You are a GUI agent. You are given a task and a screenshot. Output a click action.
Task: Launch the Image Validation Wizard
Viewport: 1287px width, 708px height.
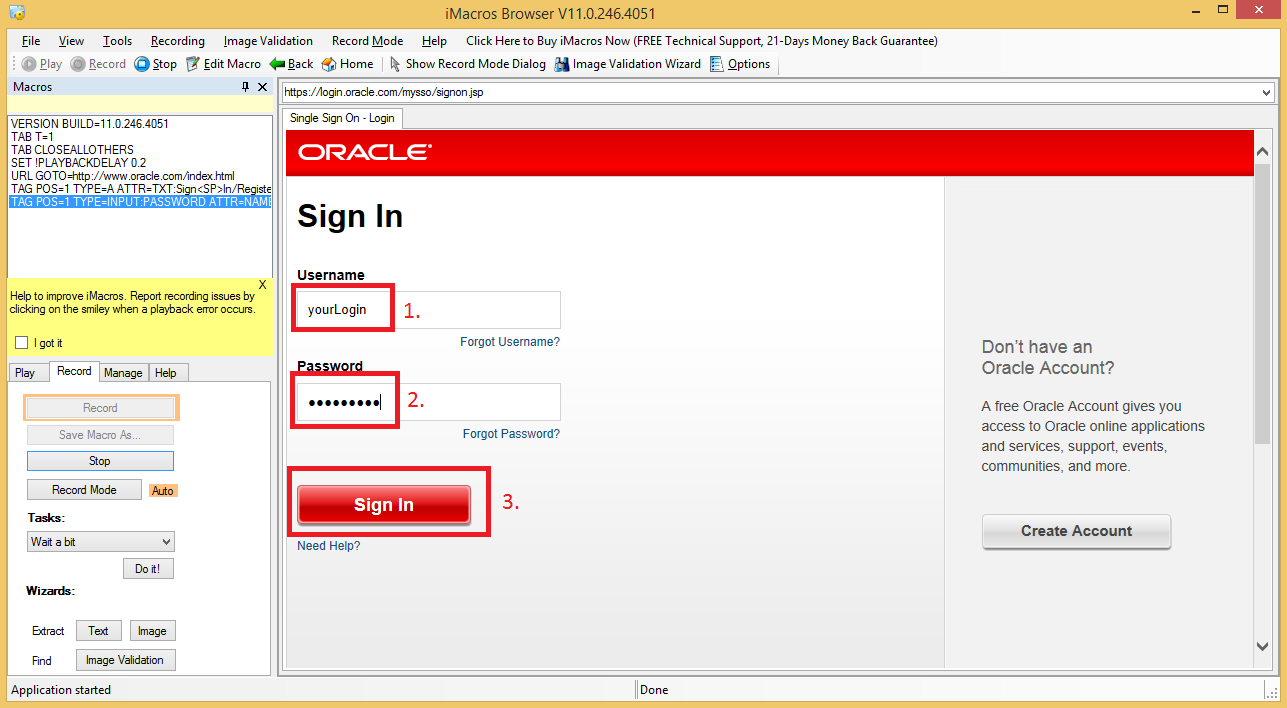pos(628,64)
